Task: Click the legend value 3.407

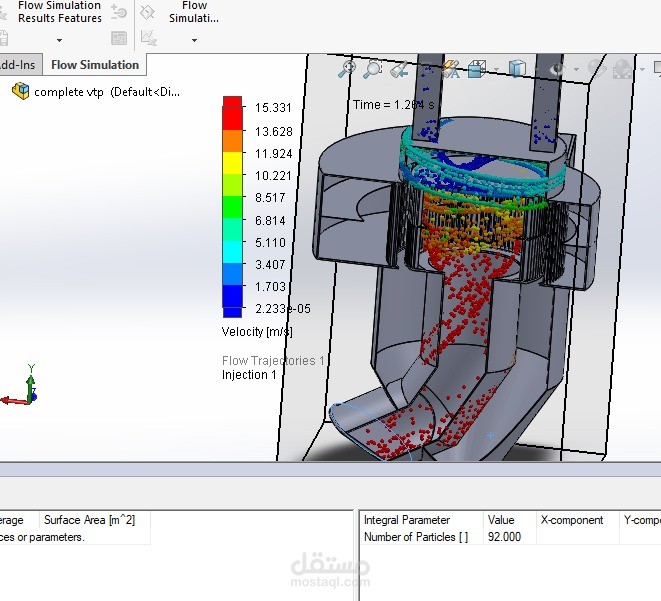Action: (270, 265)
